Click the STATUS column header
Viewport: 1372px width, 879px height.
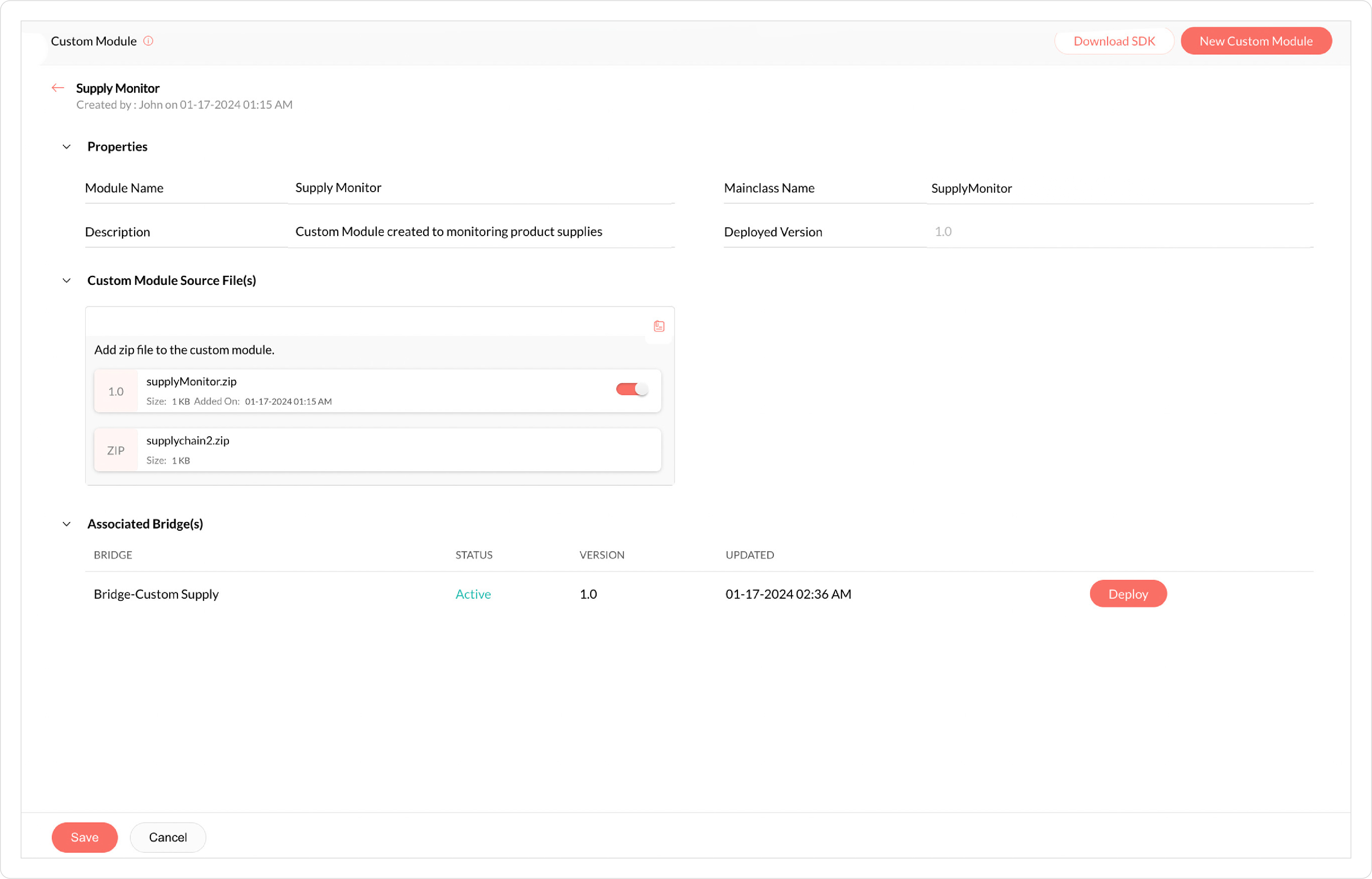(x=474, y=555)
